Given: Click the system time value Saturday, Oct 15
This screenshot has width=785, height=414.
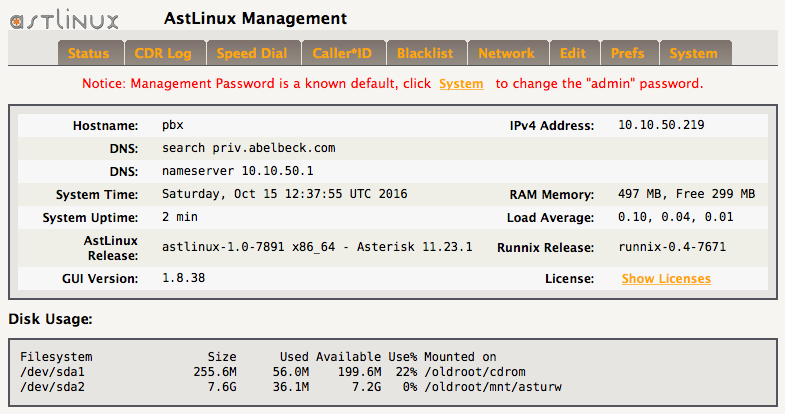Looking at the screenshot, I should pyautogui.click(x=284, y=194).
